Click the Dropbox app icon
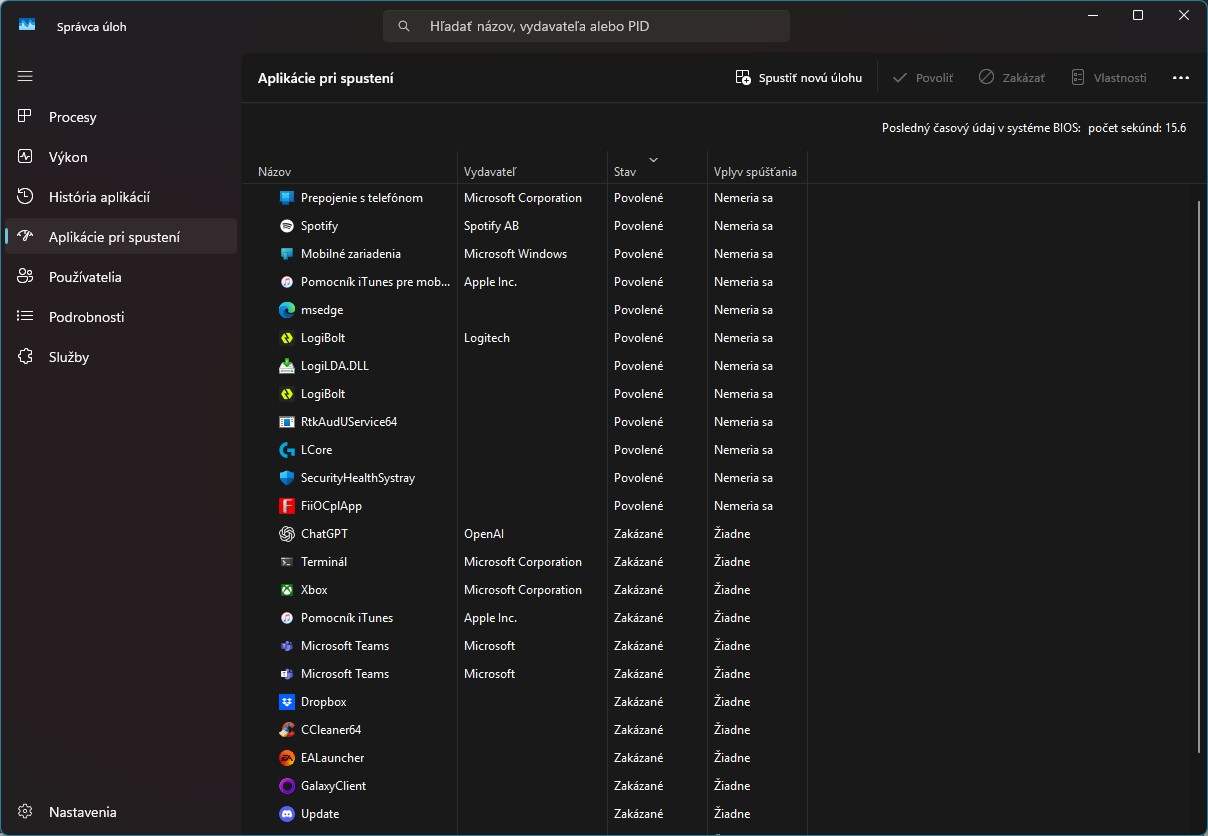Image resolution: width=1208 pixels, height=836 pixels. click(287, 702)
